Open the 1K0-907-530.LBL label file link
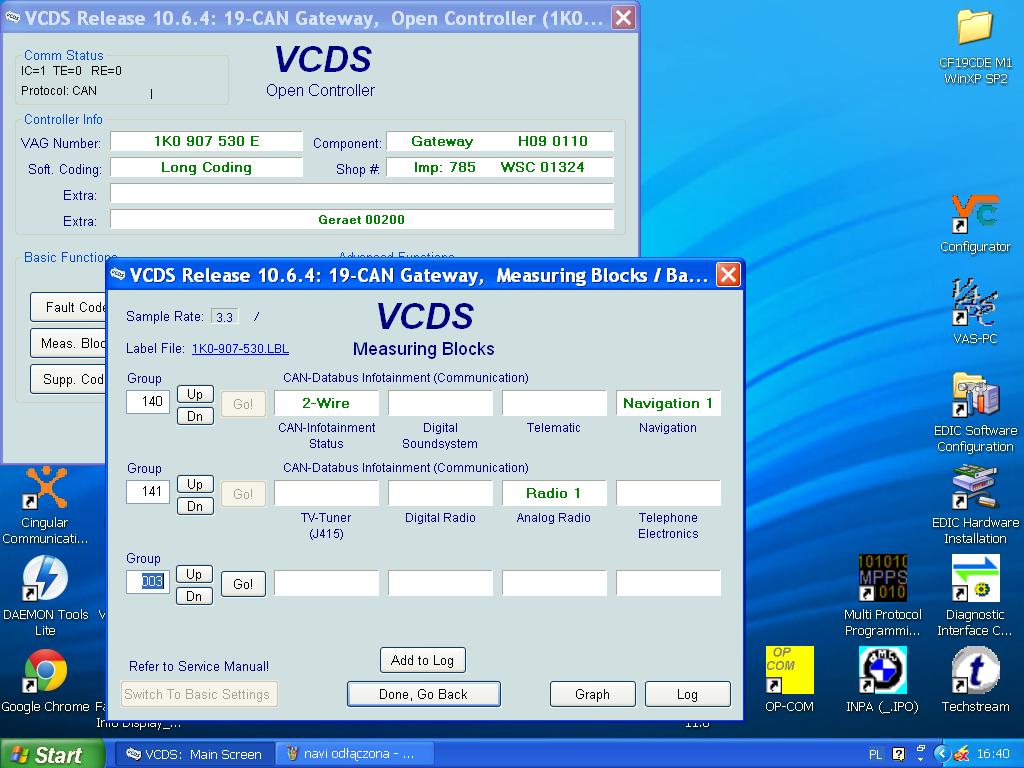This screenshot has height=768, width=1024. [x=240, y=349]
